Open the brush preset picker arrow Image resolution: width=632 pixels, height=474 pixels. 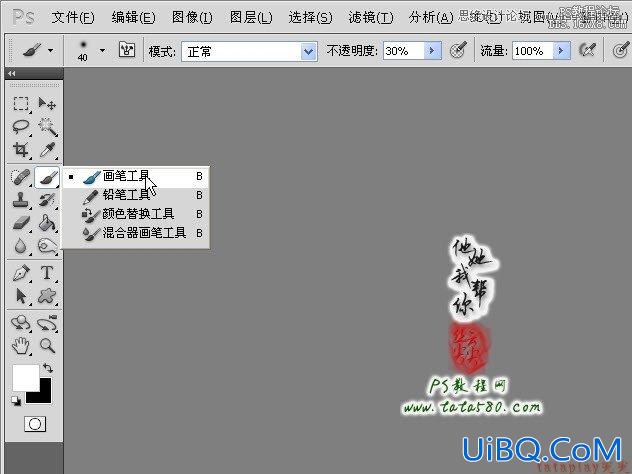point(102,51)
